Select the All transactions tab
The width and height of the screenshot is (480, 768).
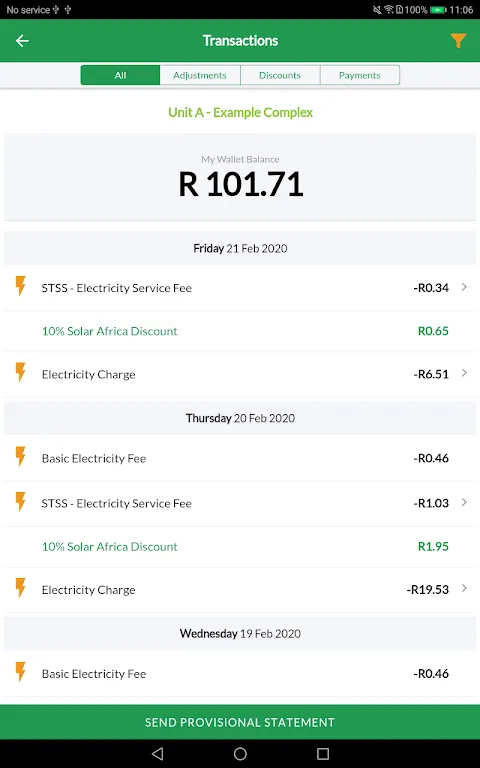(x=120, y=75)
